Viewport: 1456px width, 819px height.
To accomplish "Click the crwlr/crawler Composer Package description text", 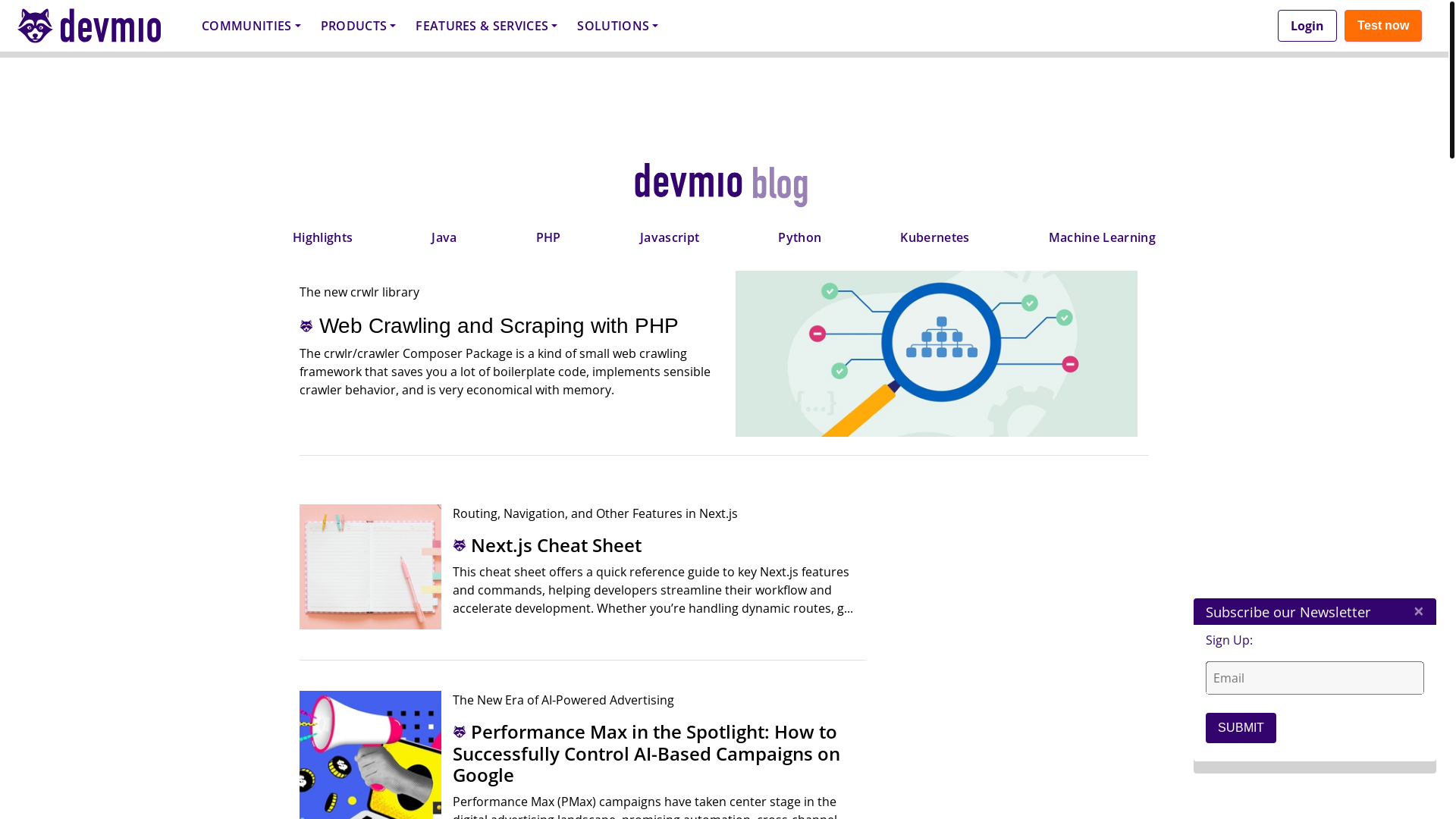I will pyautogui.click(x=505, y=372).
